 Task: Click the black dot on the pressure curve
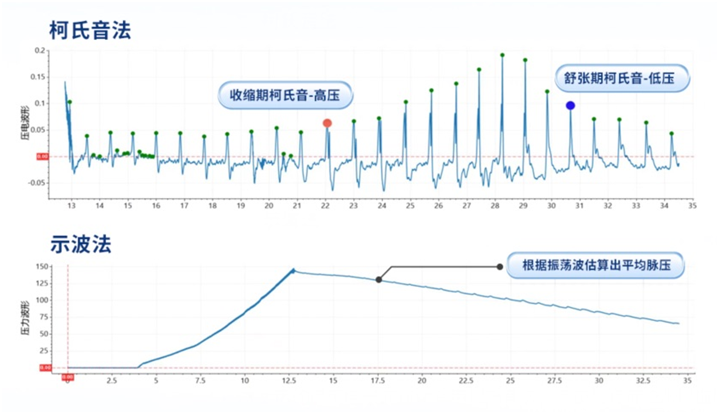[x=378, y=280]
